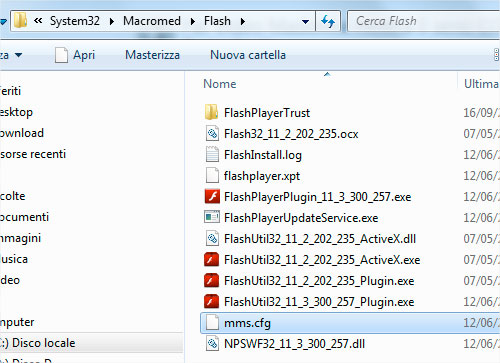Click the Apri toolbar button
500x363 pixels.
75,55
